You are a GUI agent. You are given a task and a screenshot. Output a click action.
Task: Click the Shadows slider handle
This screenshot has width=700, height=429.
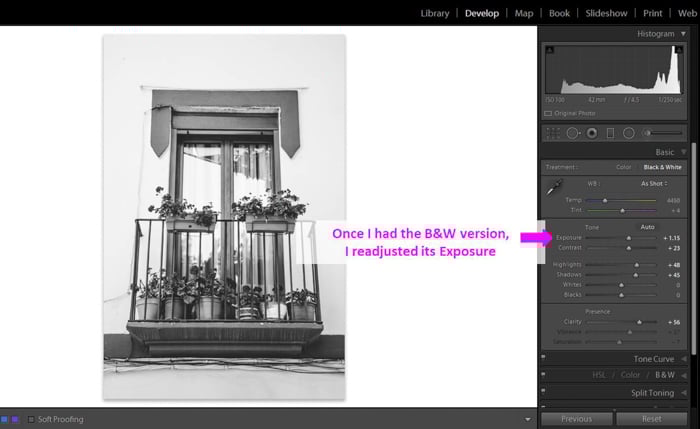click(636, 275)
